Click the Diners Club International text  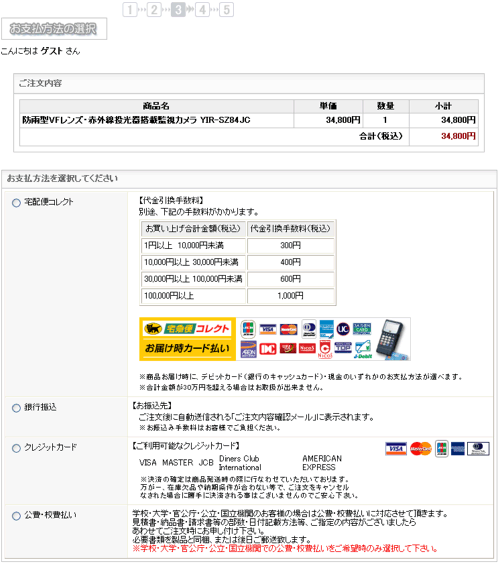pos(240,463)
